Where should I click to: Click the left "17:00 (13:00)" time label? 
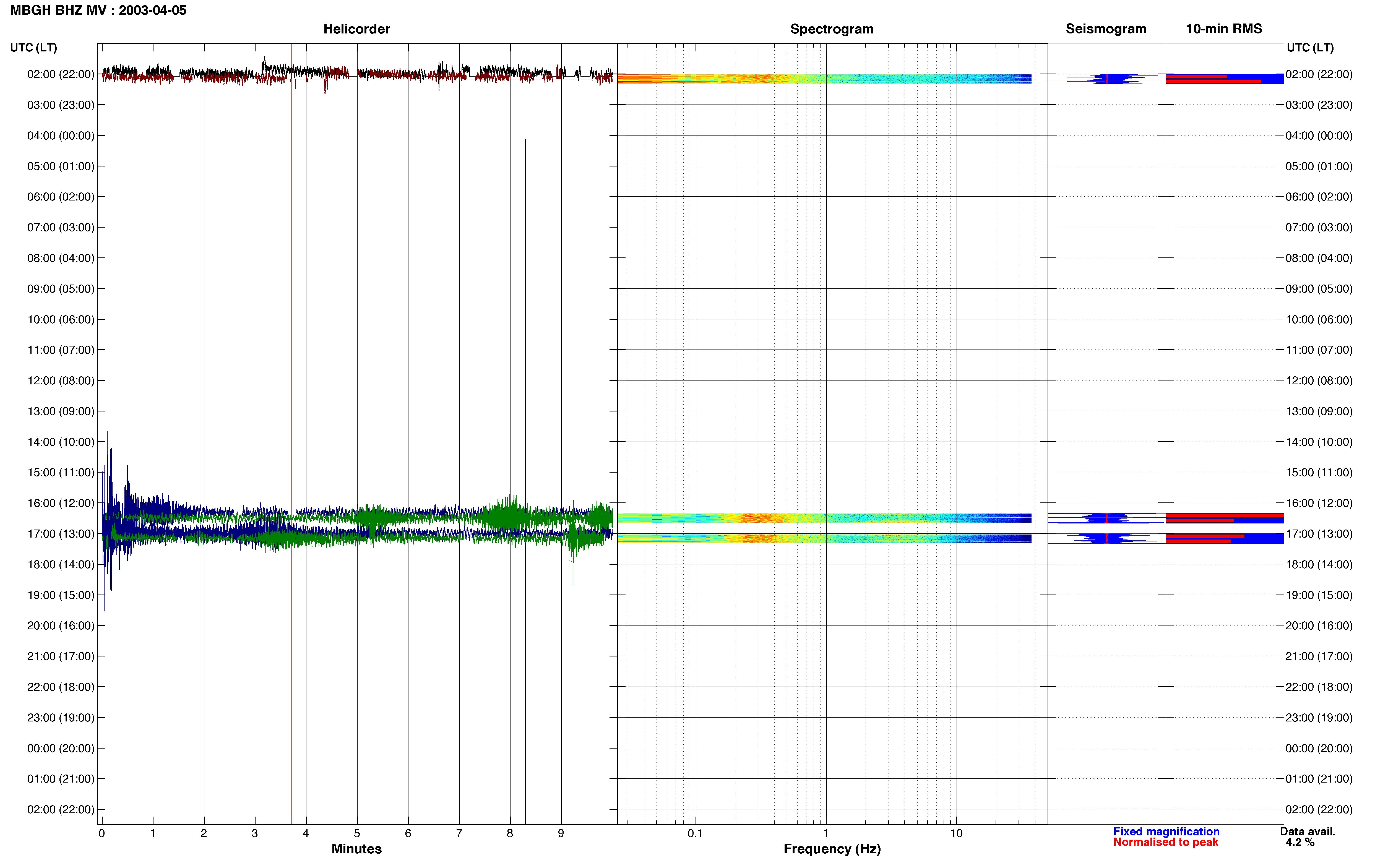(60, 533)
